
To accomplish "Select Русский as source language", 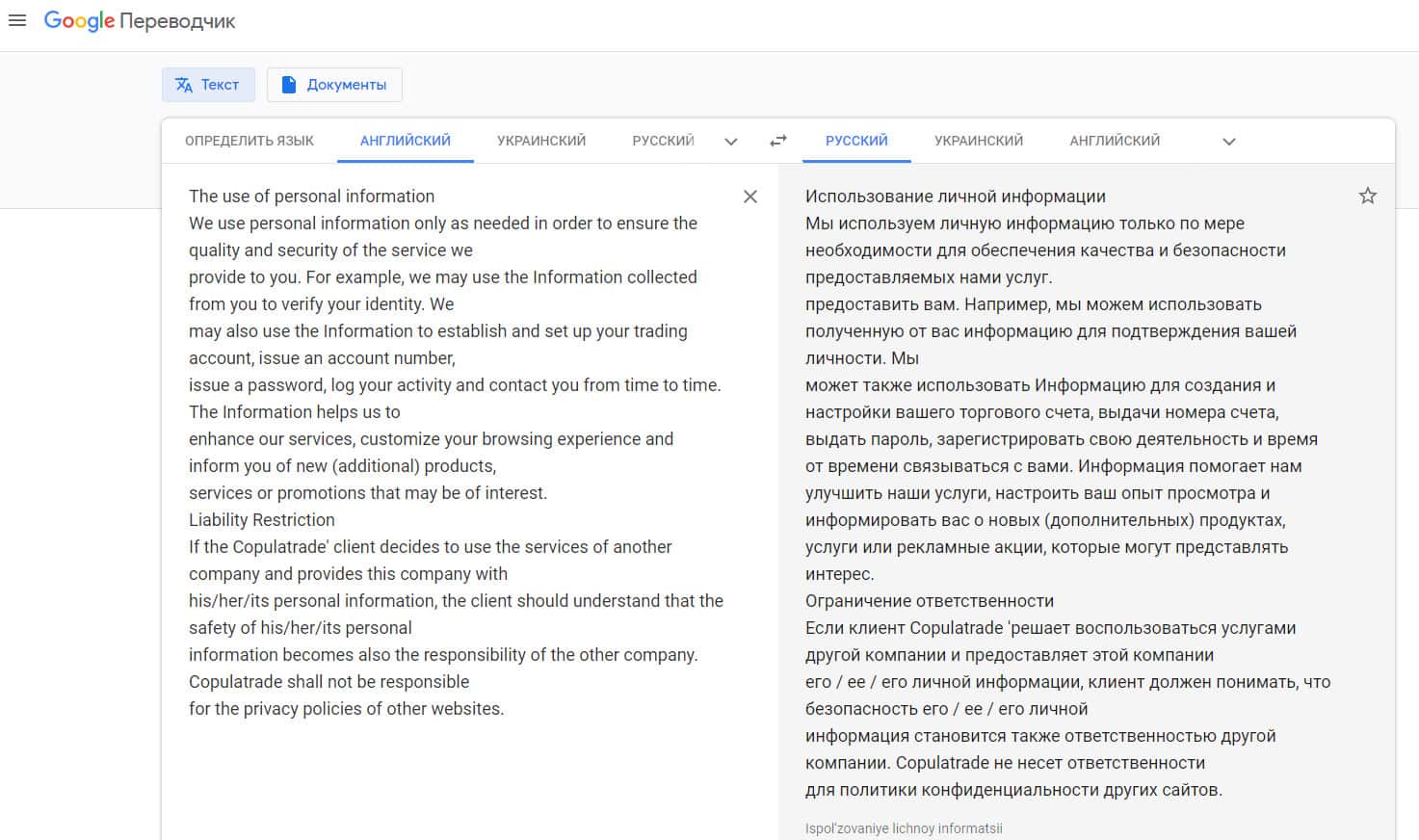I will click(x=663, y=141).
